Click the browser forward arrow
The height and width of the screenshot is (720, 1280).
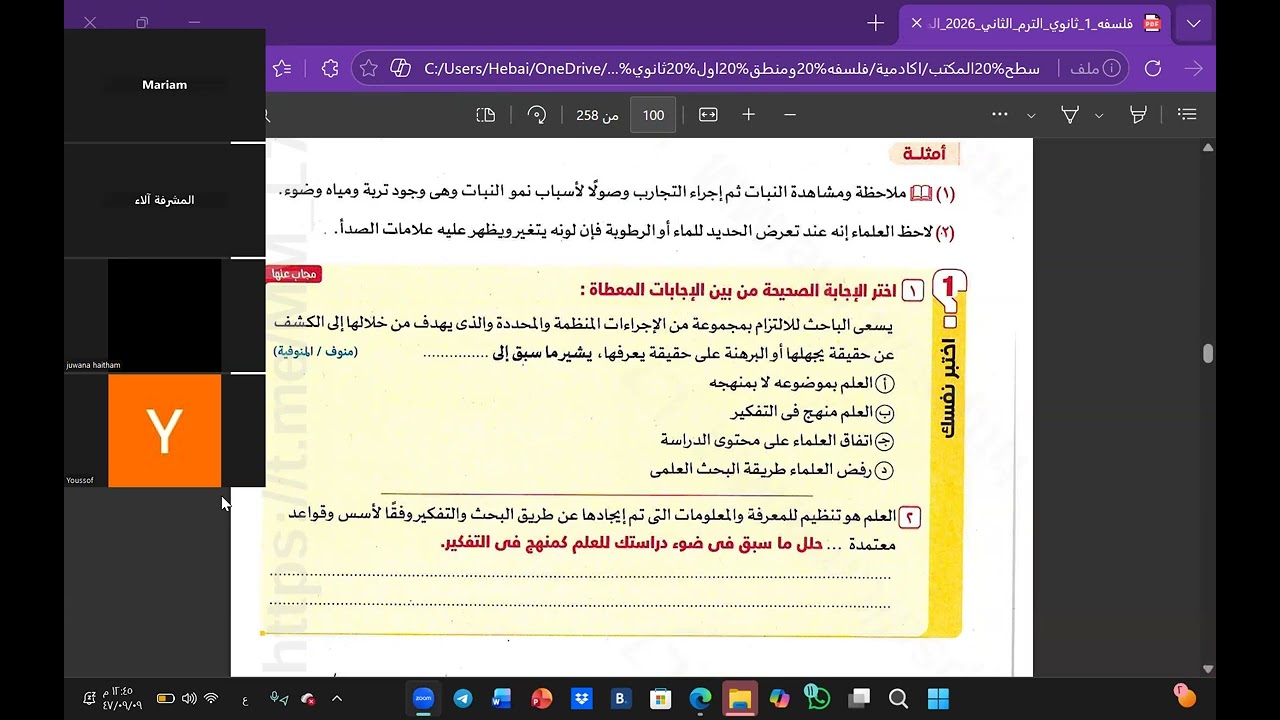click(1193, 68)
